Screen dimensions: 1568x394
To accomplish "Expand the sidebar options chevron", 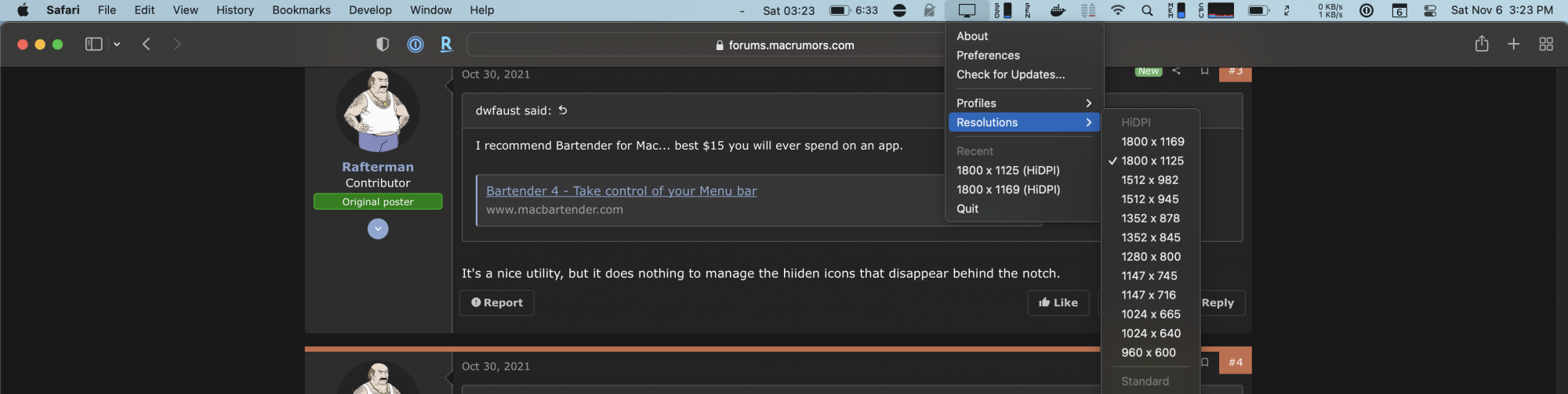I will tap(117, 45).
